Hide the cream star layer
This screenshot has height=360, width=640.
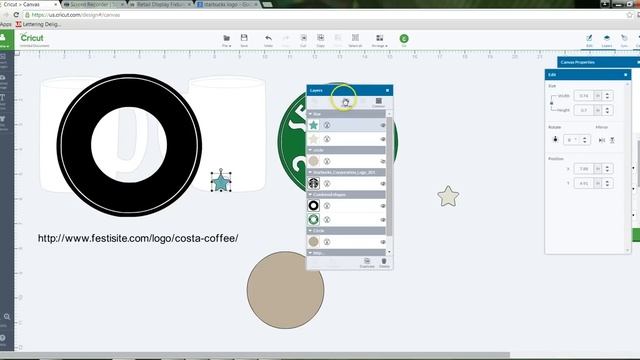pyautogui.click(x=383, y=139)
